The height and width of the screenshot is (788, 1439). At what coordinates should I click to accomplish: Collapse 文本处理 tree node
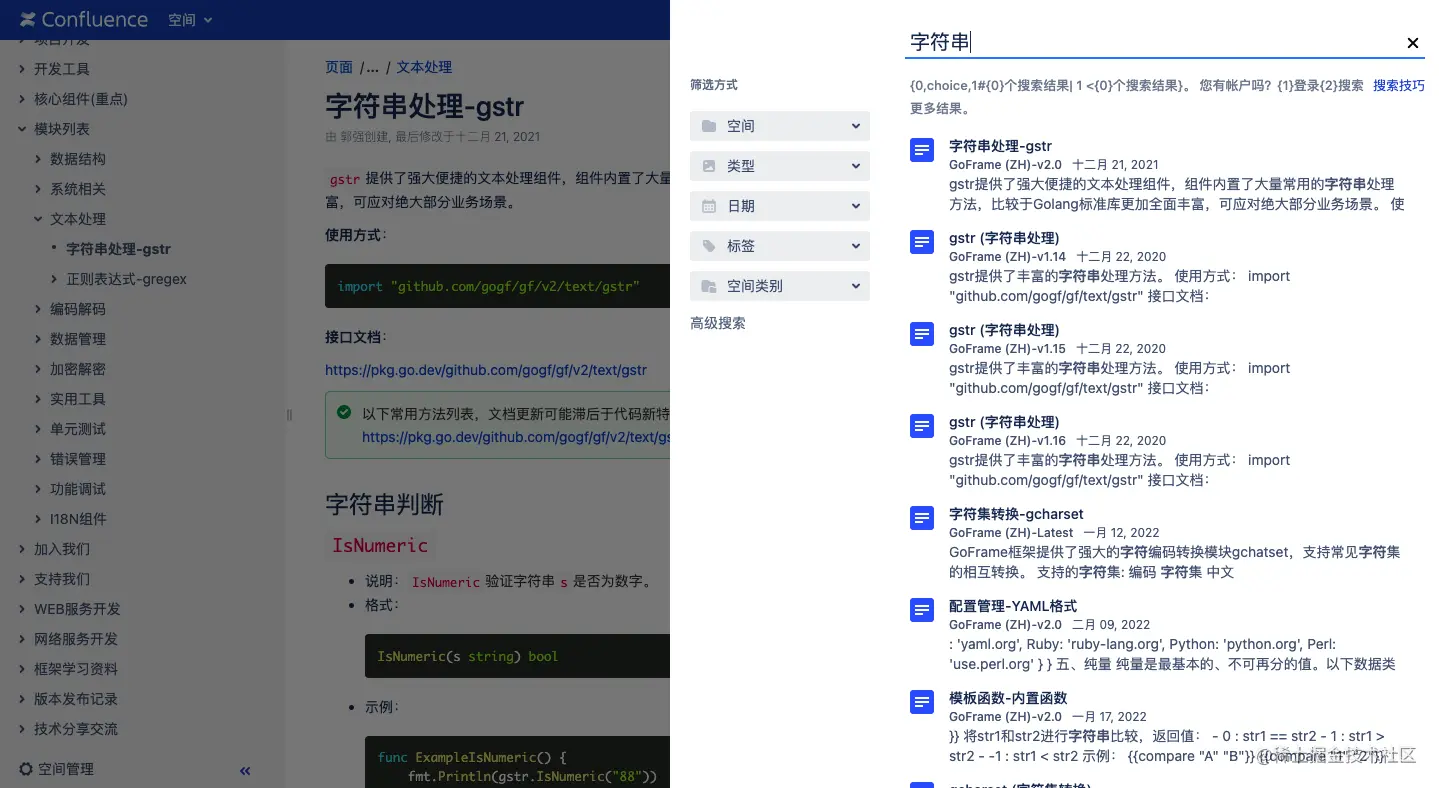coord(38,219)
